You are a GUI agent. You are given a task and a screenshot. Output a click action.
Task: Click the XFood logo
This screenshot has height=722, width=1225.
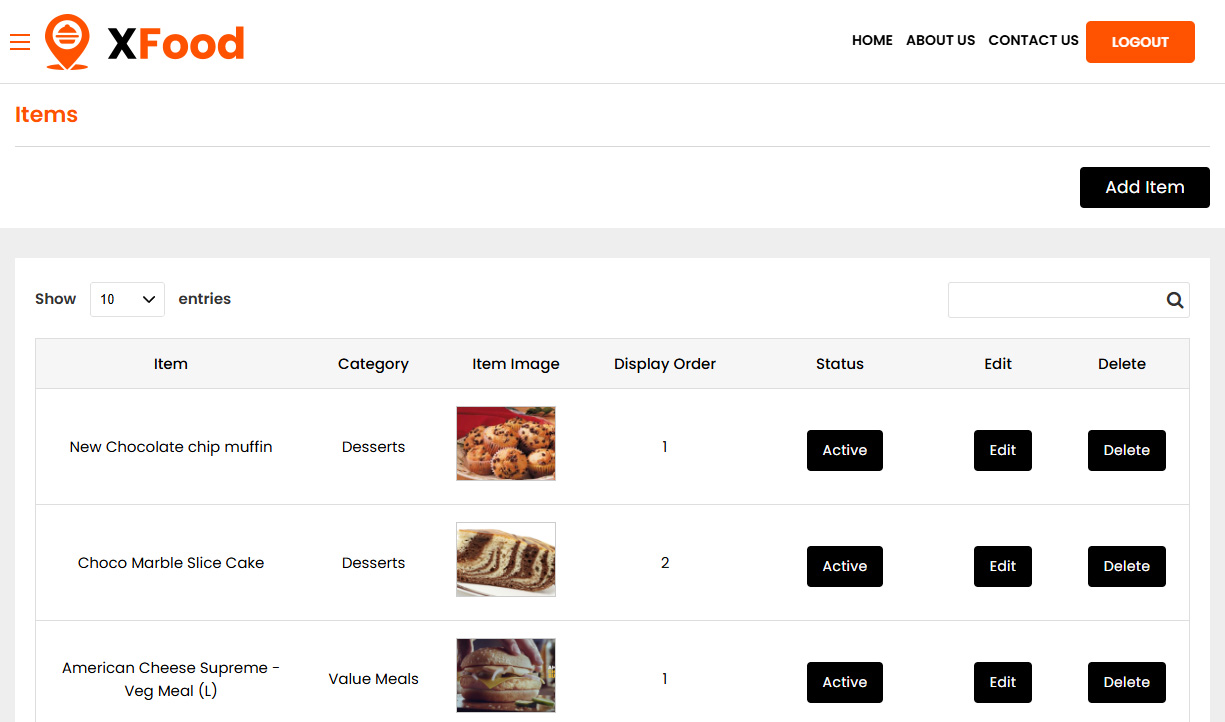point(146,42)
